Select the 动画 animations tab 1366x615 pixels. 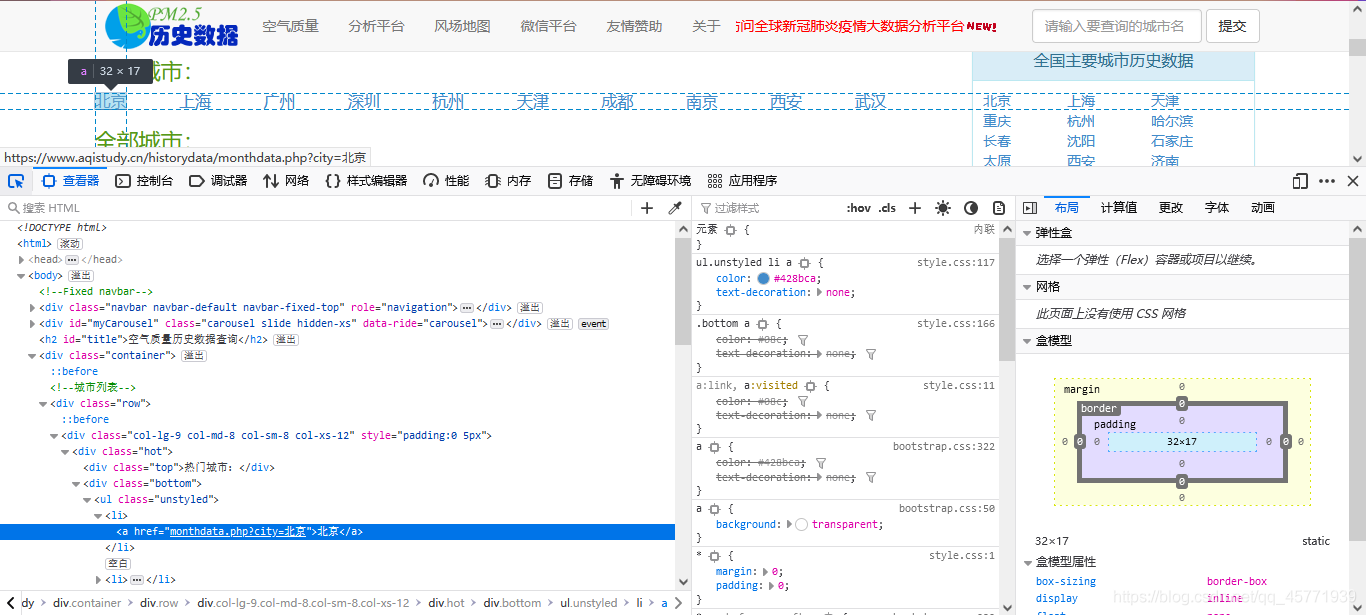[x=1263, y=208]
